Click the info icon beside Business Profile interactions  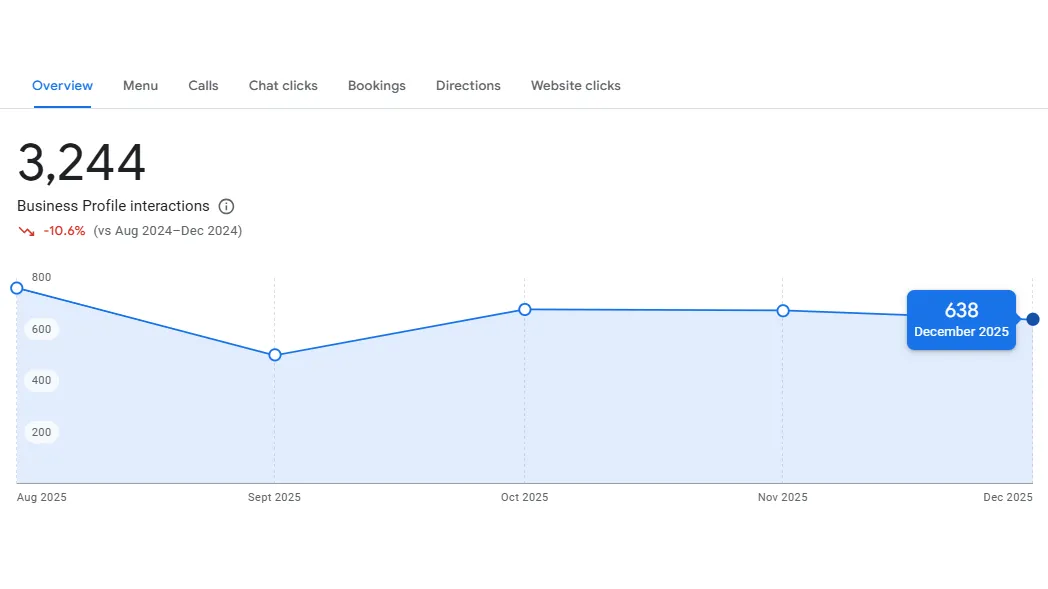click(227, 207)
